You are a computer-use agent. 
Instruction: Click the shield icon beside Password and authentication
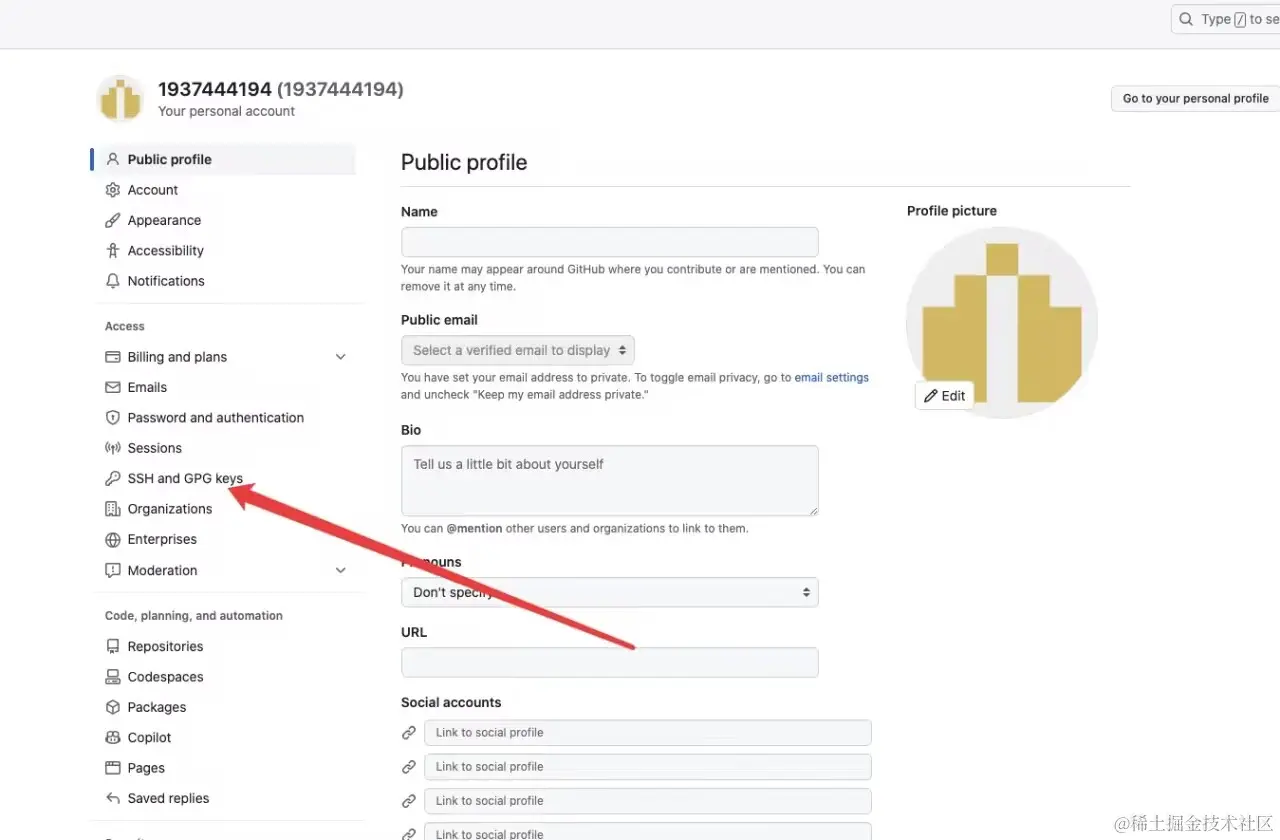(113, 417)
